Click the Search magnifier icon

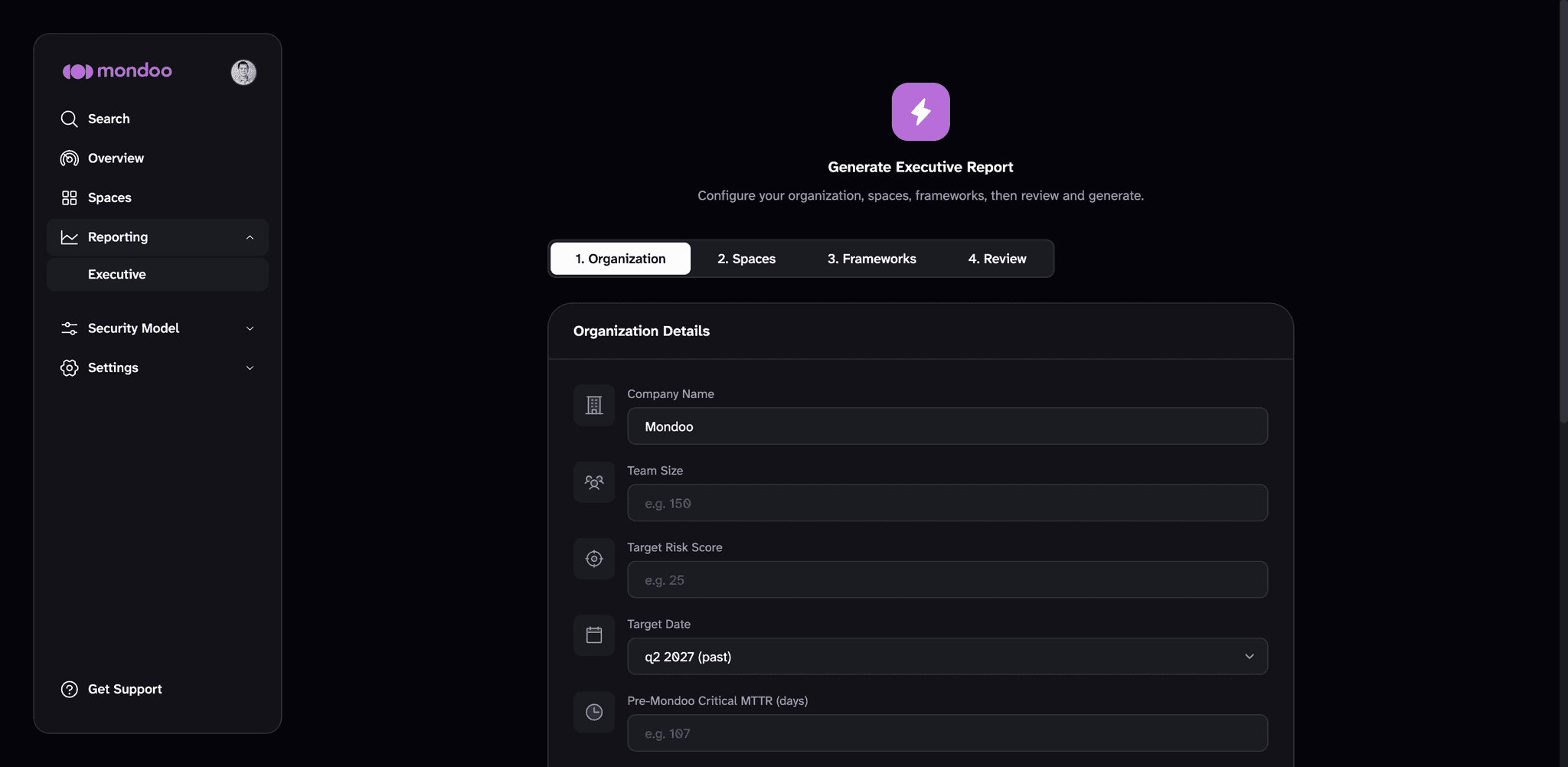(x=69, y=119)
